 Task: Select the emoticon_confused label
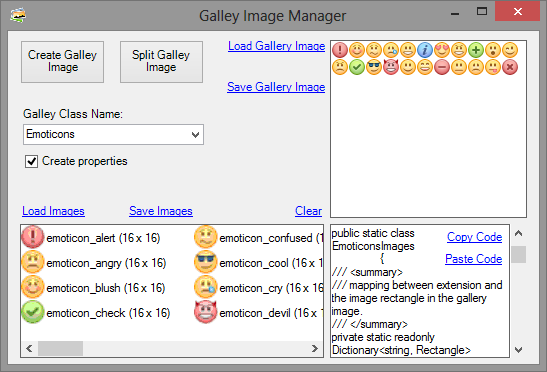point(271,238)
